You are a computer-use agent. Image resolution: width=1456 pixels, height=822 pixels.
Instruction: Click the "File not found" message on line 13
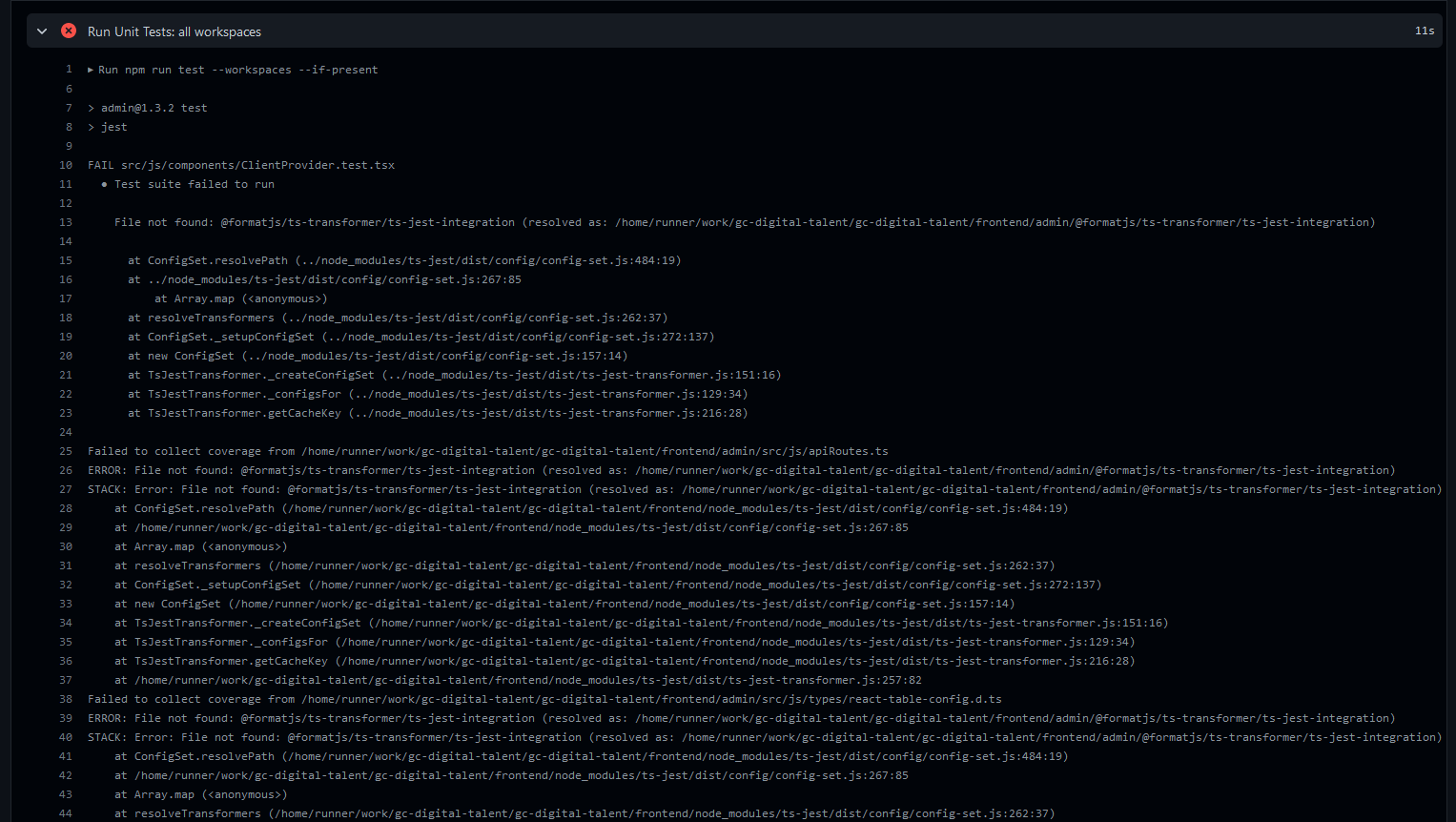coord(745,222)
